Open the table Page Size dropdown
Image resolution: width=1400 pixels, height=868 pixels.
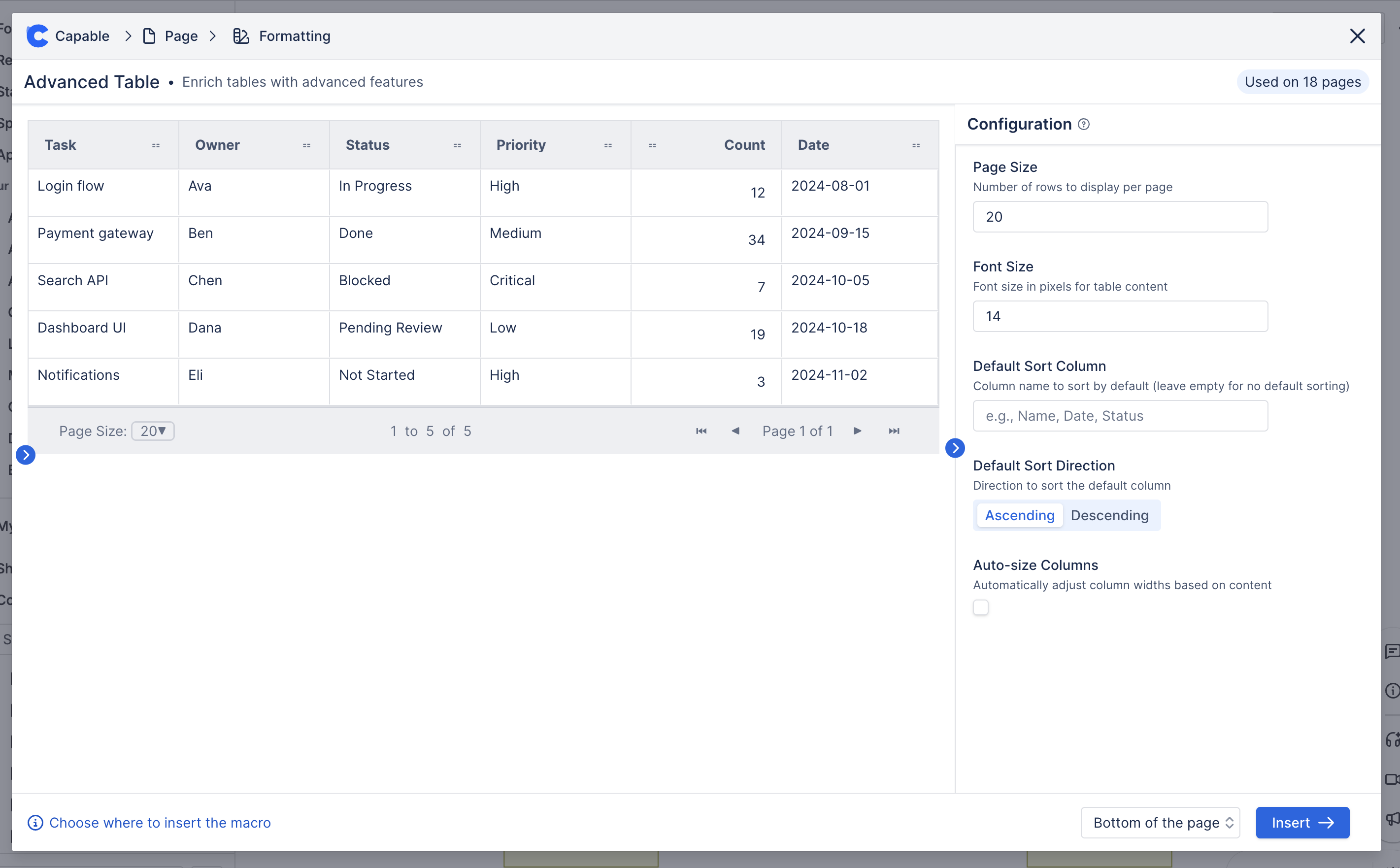[x=153, y=431]
